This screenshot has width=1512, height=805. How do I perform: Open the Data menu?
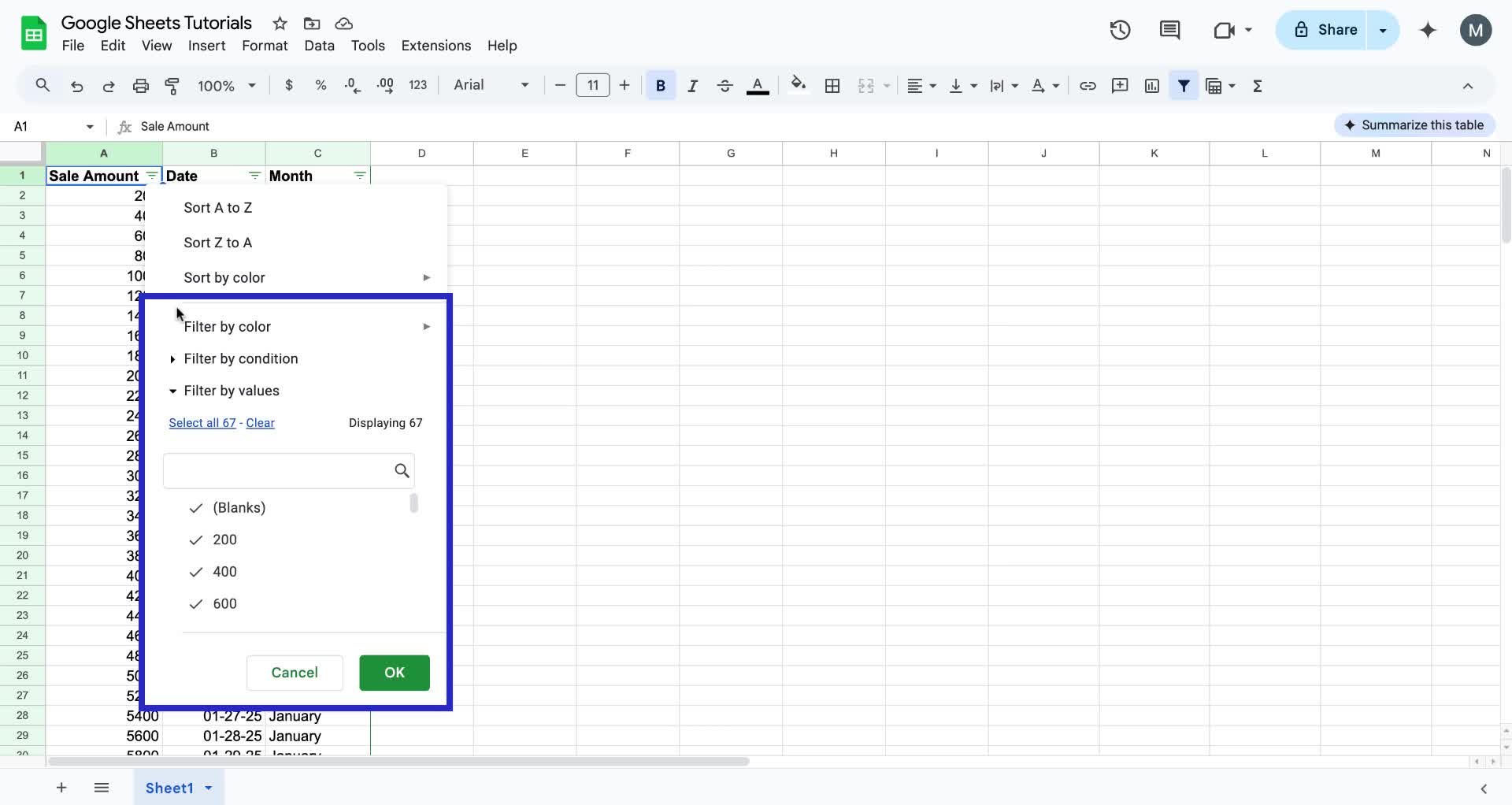(x=319, y=46)
